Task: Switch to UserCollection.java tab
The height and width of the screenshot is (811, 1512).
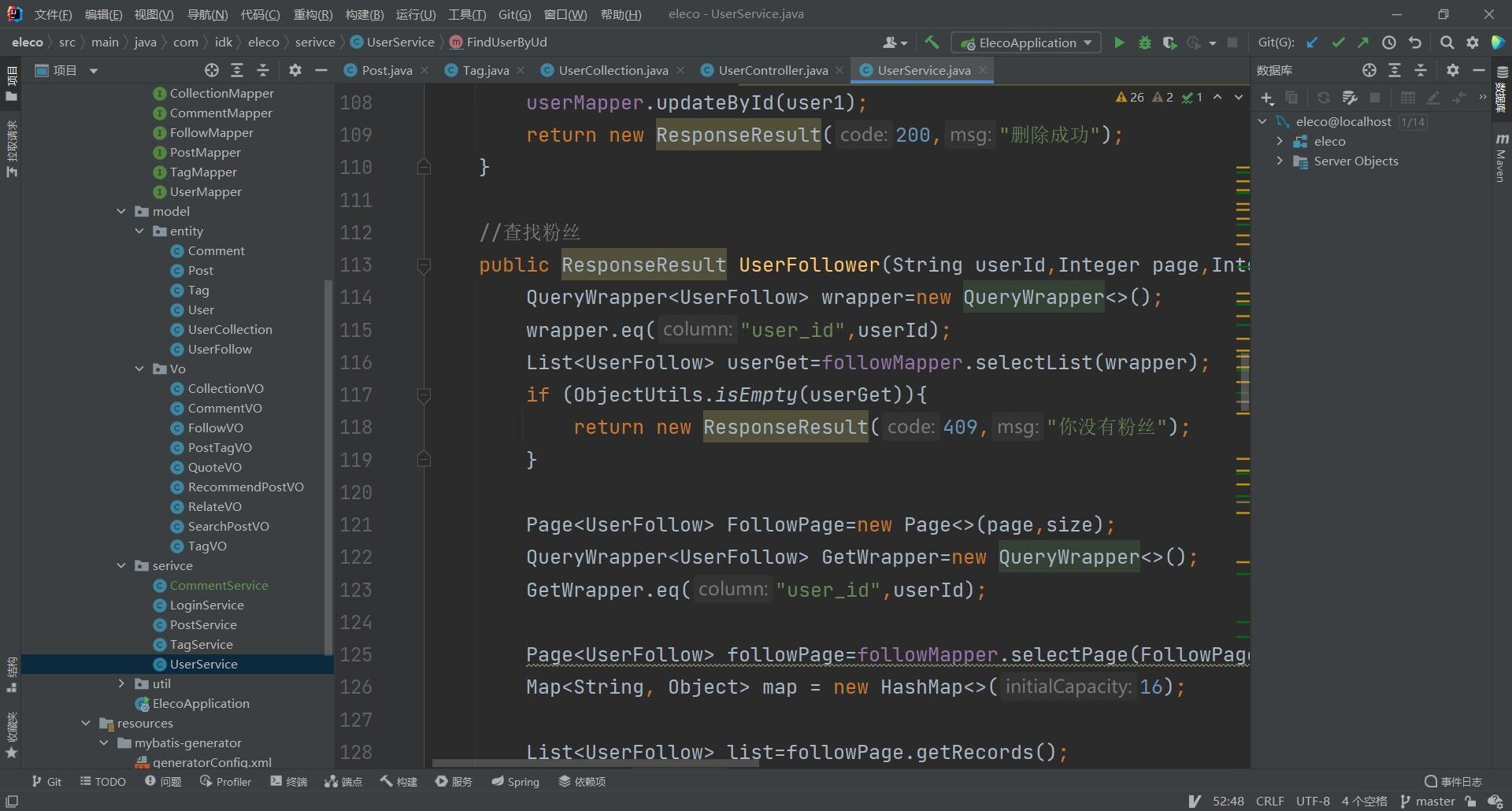Action: 613,70
